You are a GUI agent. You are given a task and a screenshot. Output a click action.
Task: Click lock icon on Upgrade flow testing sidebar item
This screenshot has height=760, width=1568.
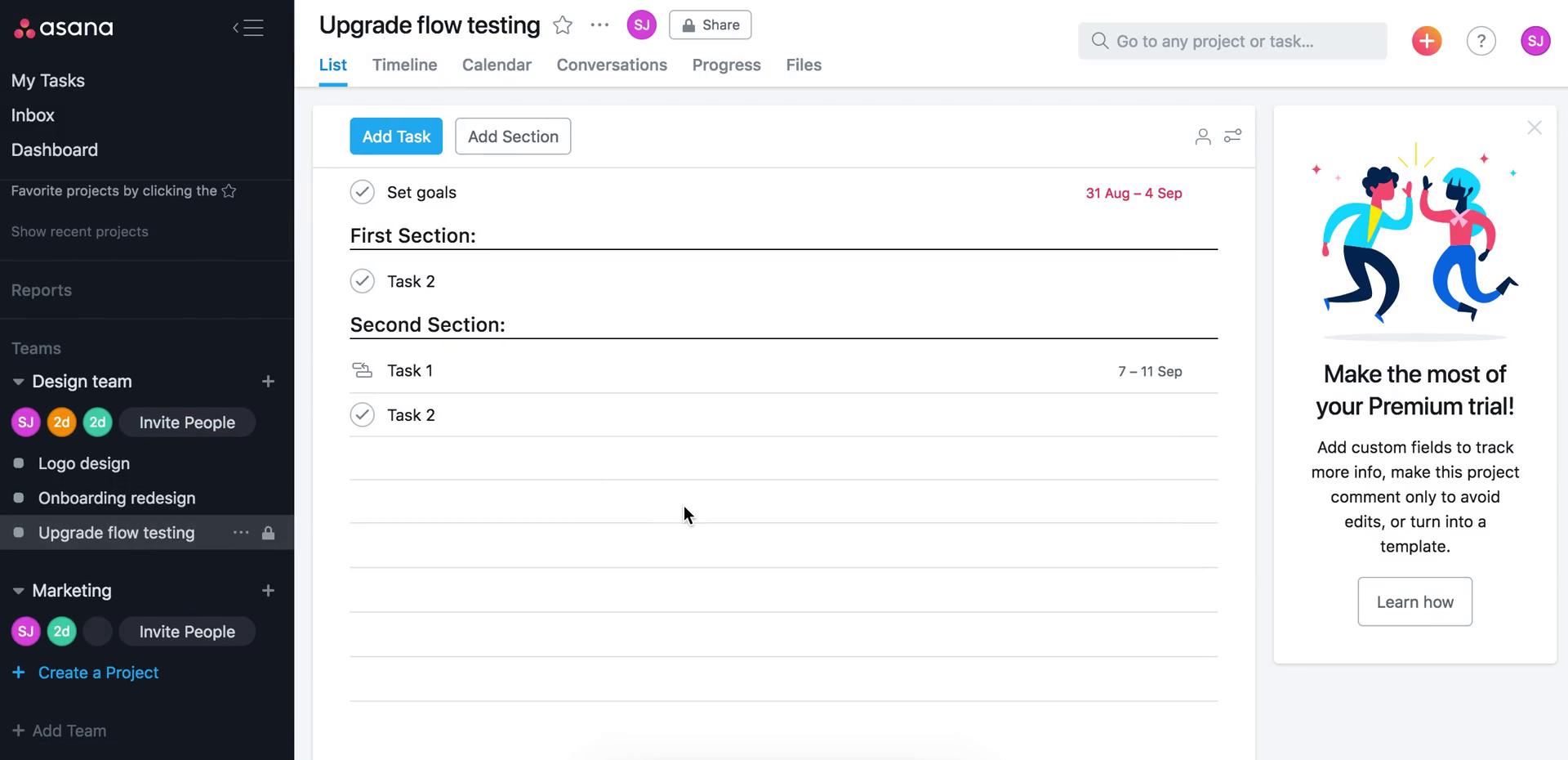coord(268,533)
